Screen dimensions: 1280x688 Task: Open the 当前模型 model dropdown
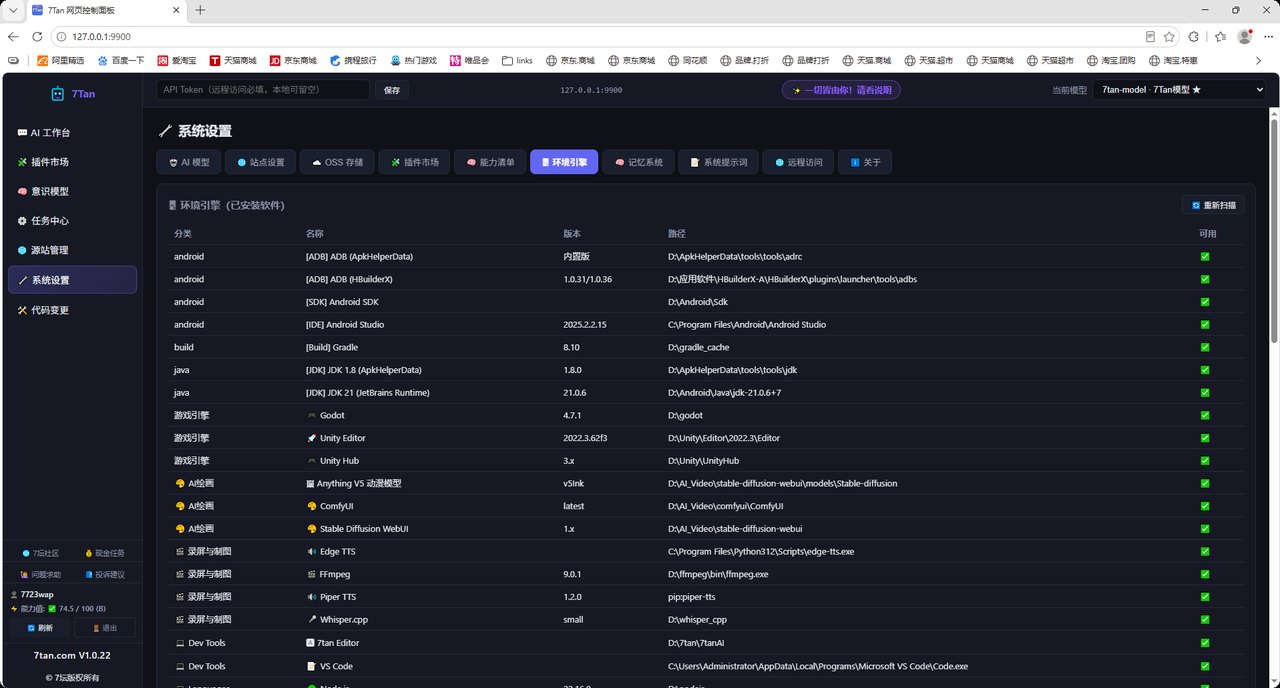(1179, 90)
